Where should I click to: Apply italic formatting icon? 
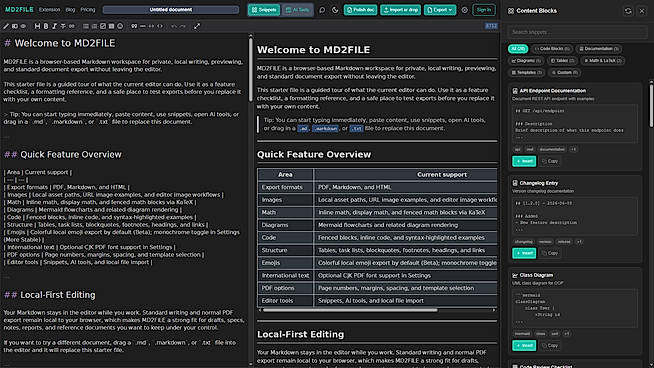click(x=54, y=26)
